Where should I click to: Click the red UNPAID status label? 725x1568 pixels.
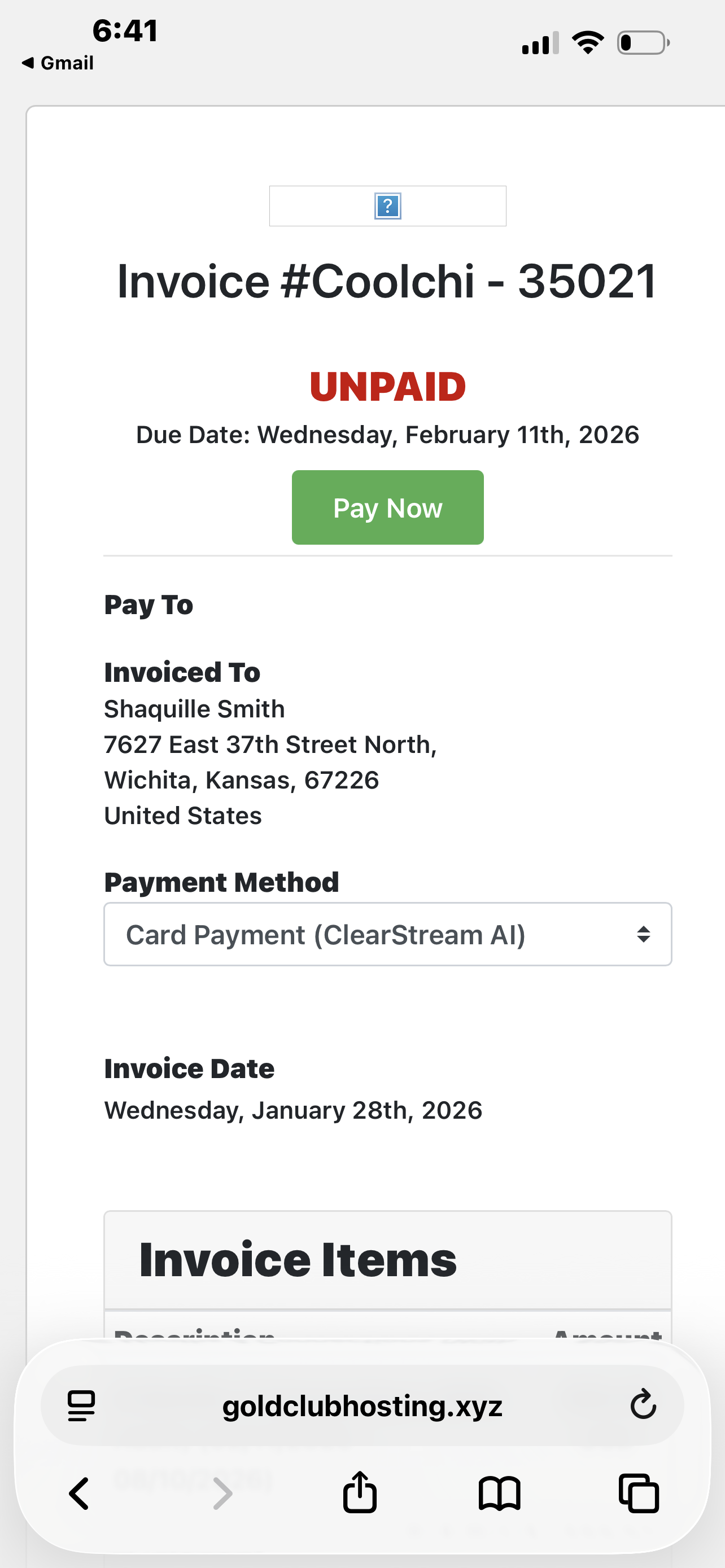(388, 387)
